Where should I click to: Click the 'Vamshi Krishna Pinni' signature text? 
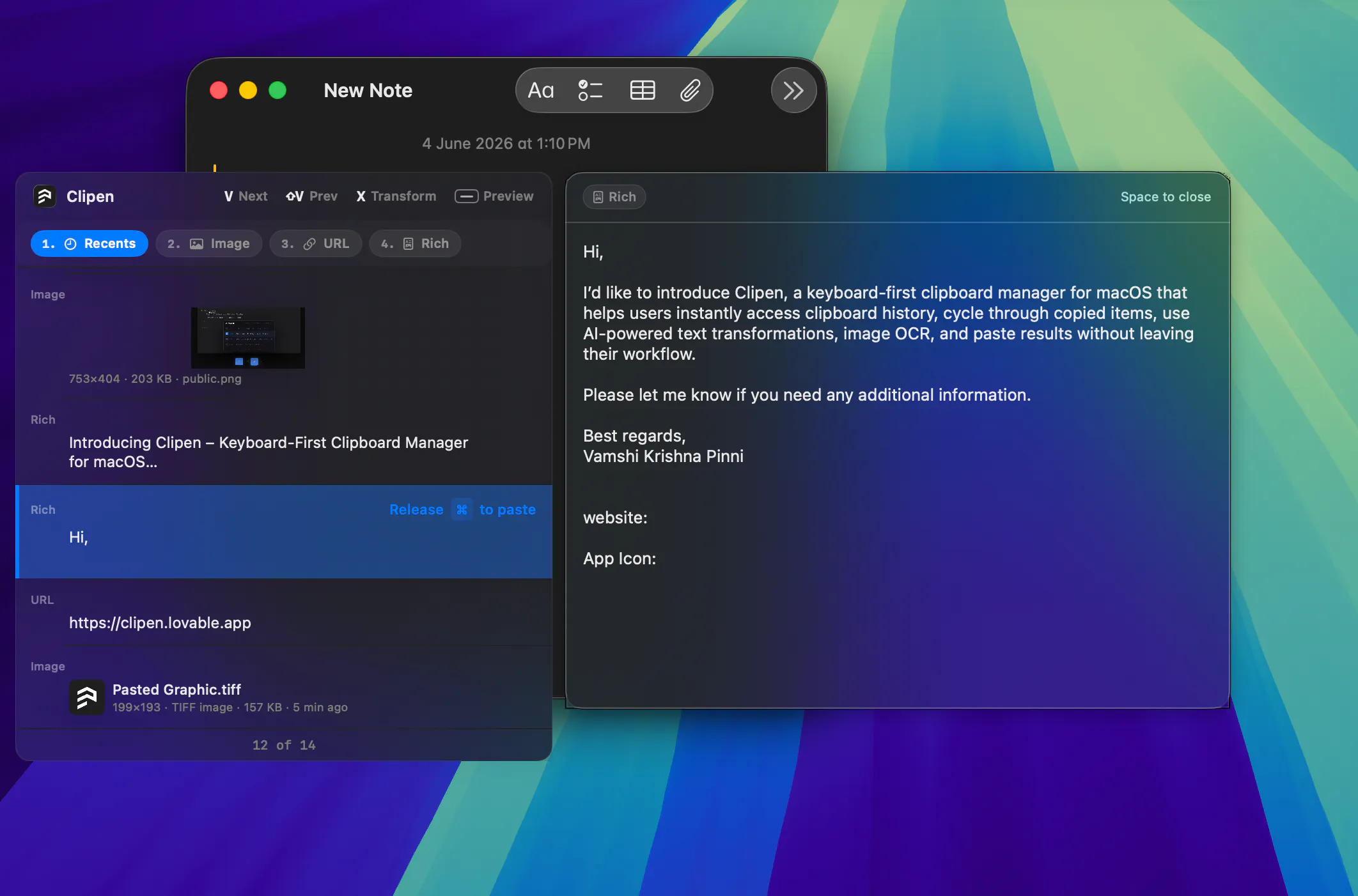[663, 456]
